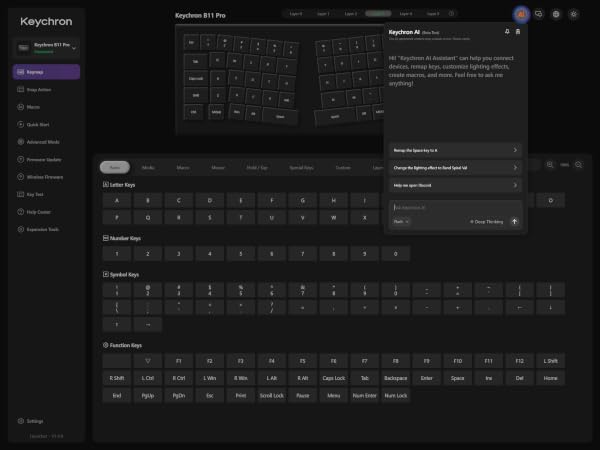600x450 pixels.
Task: Clear the AI chat with the trash icon
Action: (x=518, y=31)
